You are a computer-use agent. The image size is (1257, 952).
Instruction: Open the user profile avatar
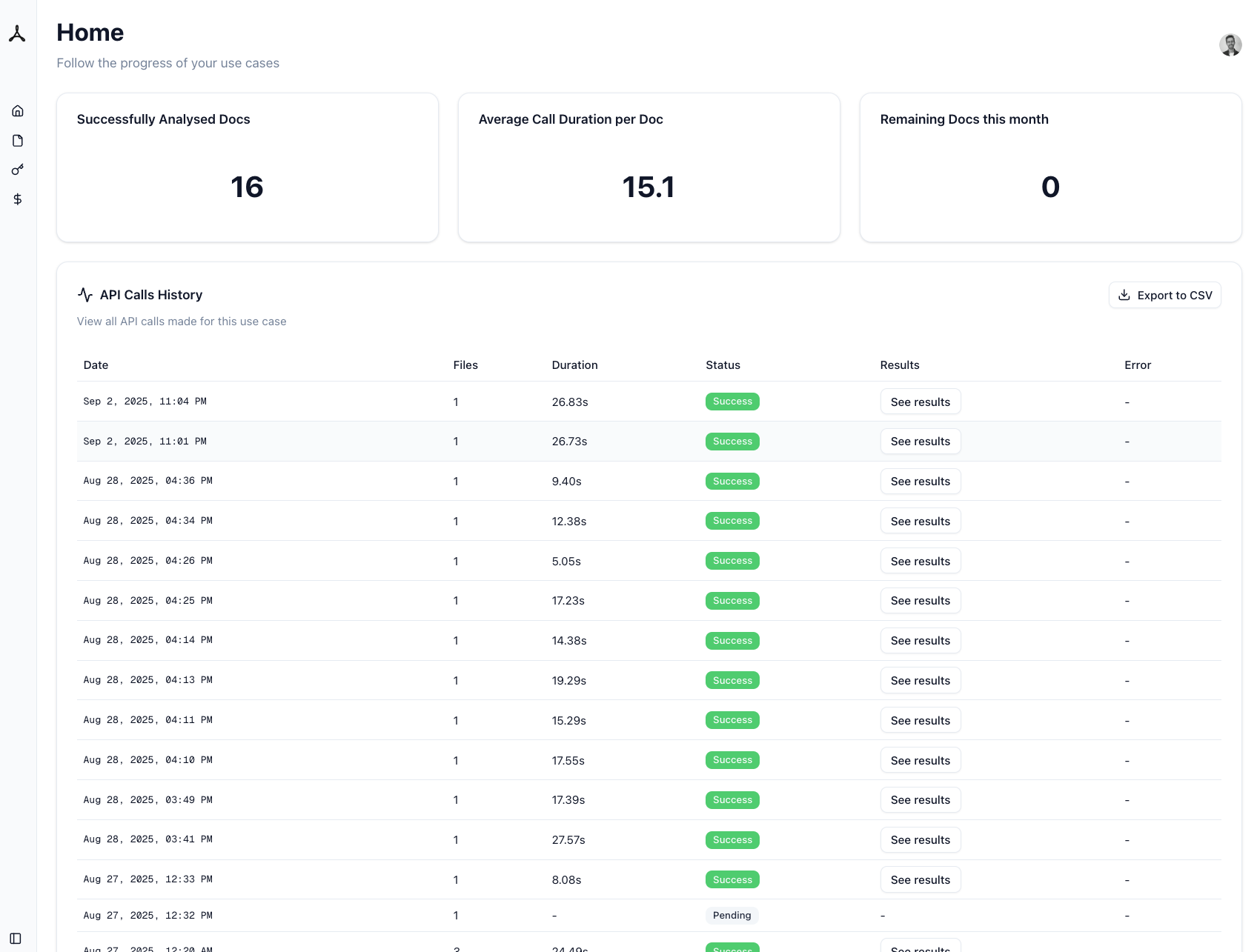[1230, 44]
